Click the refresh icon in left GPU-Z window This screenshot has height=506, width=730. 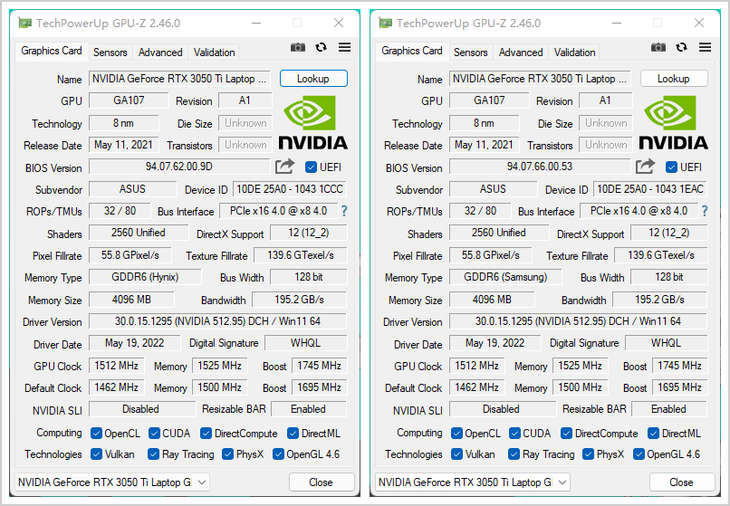[321, 47]
